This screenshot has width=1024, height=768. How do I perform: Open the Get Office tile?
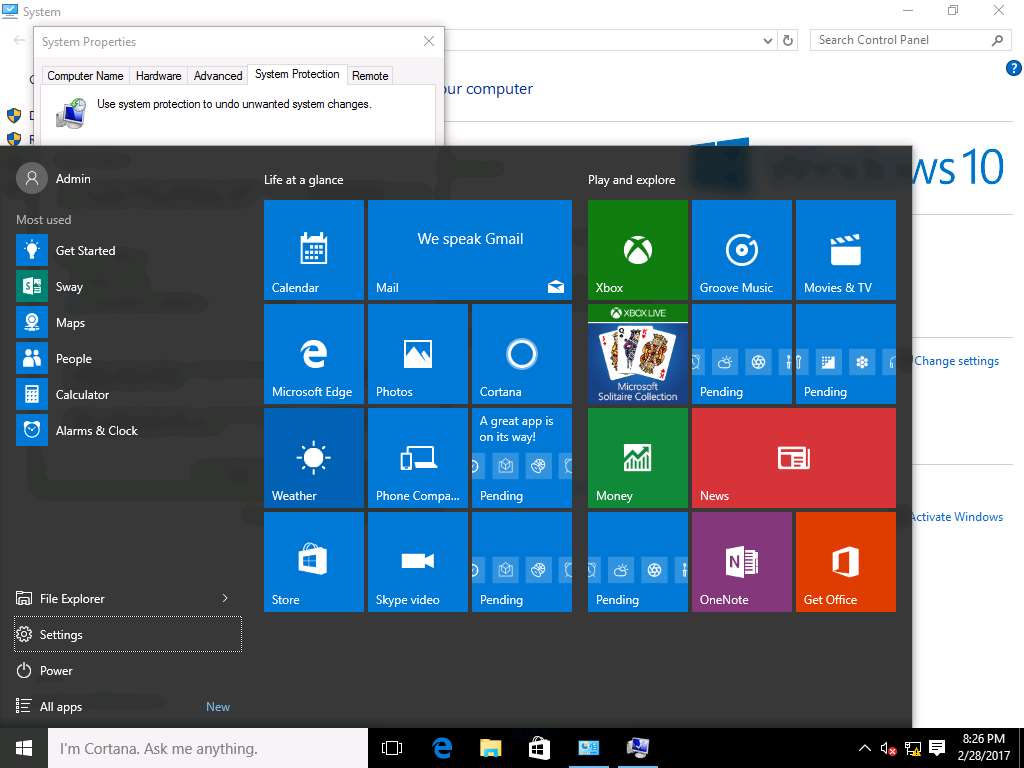coord(846,562)
